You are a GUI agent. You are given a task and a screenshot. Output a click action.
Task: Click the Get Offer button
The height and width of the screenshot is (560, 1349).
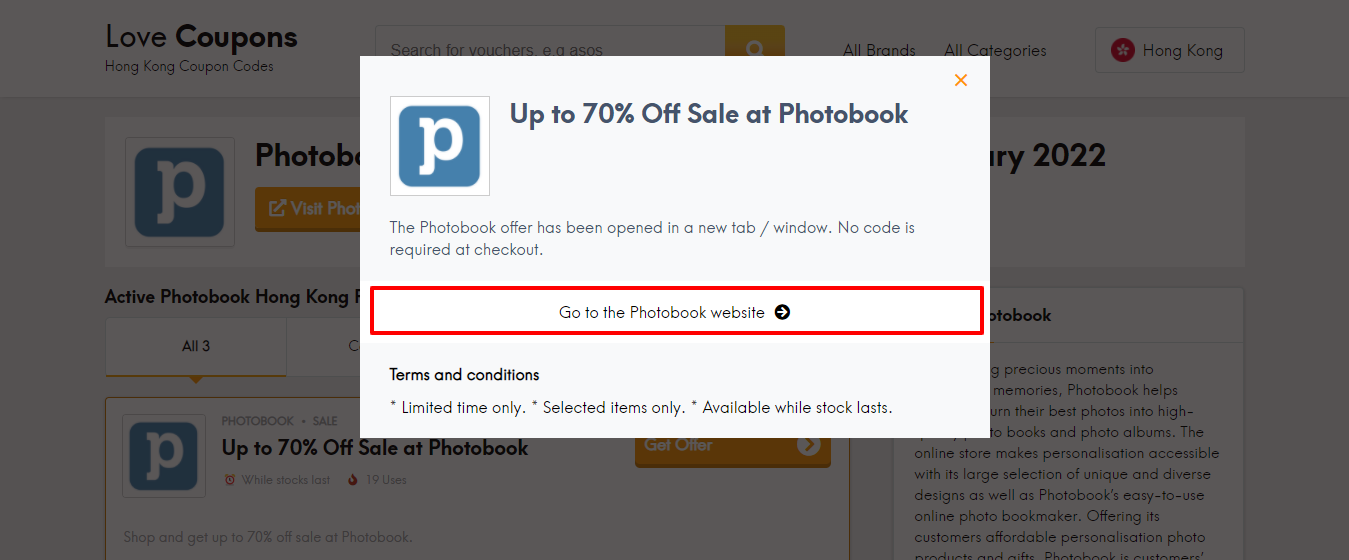point(733,445)
